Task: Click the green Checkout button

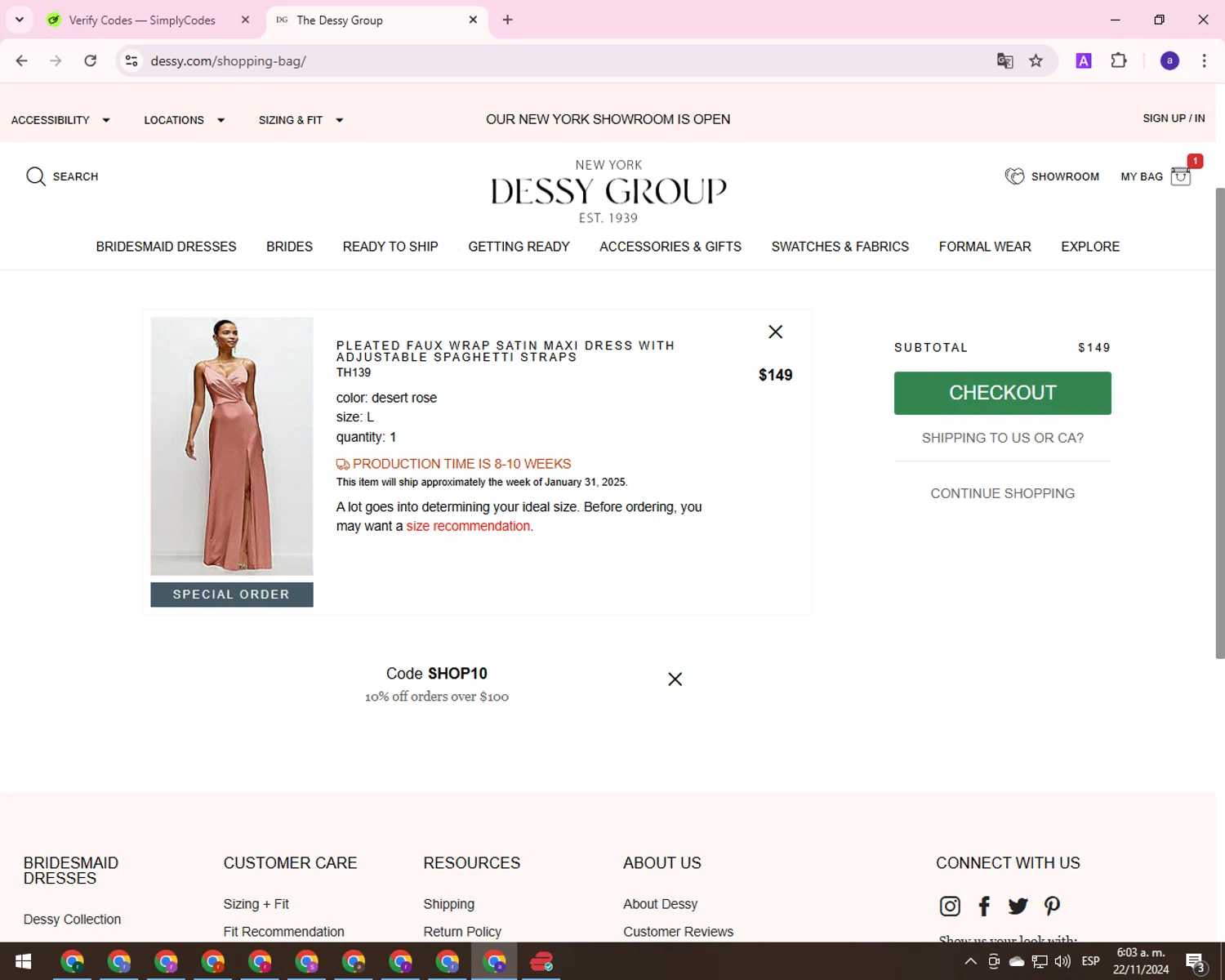Action: (1002, 393)
